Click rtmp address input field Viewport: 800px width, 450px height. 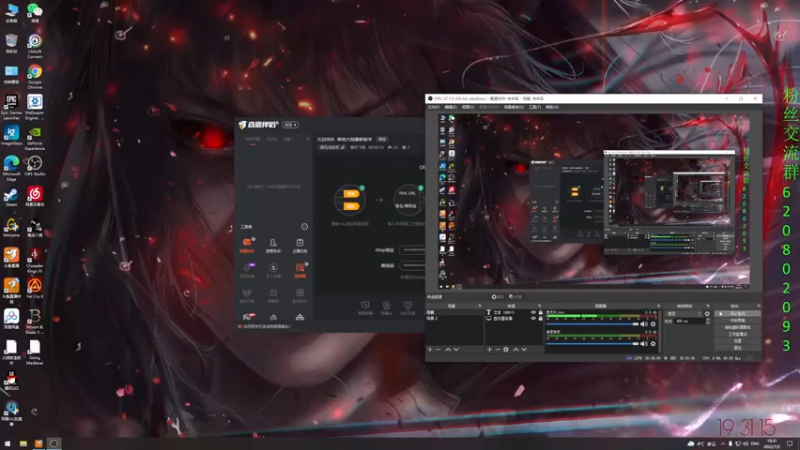click(412, 250)
